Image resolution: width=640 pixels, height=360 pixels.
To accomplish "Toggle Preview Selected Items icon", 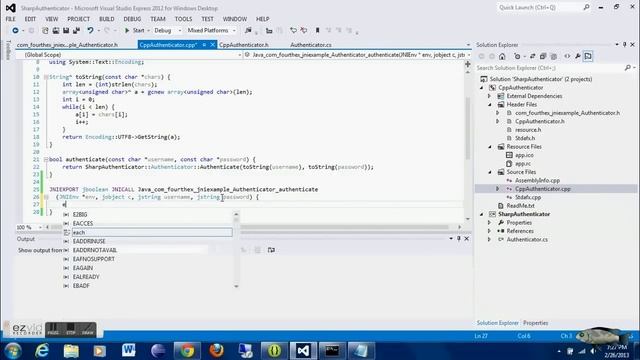I will coord(588,56).
